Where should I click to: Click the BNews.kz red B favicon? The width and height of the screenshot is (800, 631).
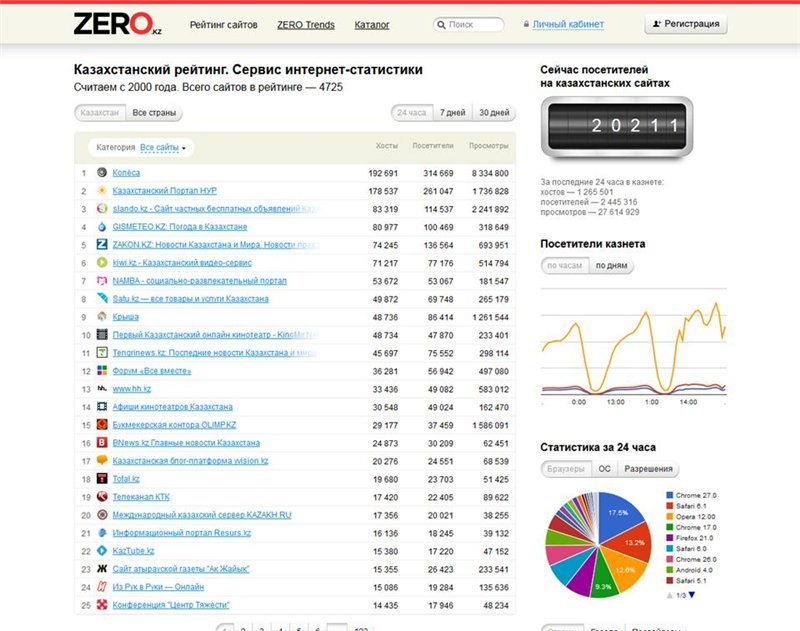pos(102,442)
